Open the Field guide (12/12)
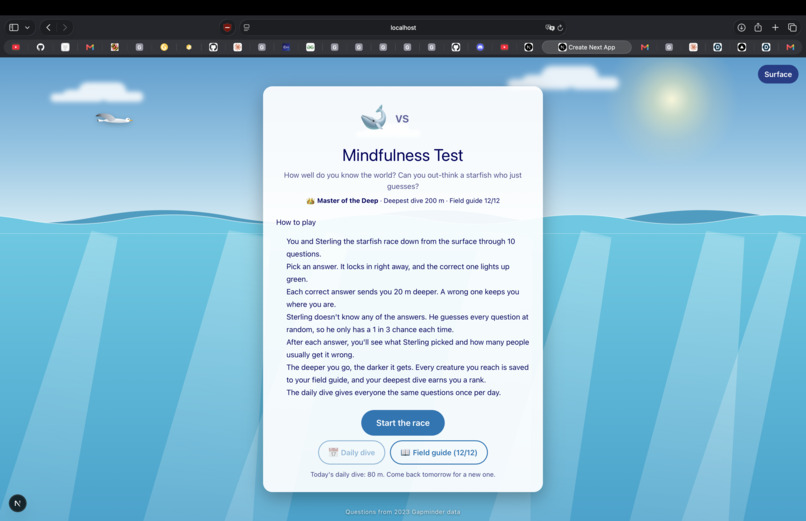This screenshot has width=806, height=521. [x=438, y=453]
